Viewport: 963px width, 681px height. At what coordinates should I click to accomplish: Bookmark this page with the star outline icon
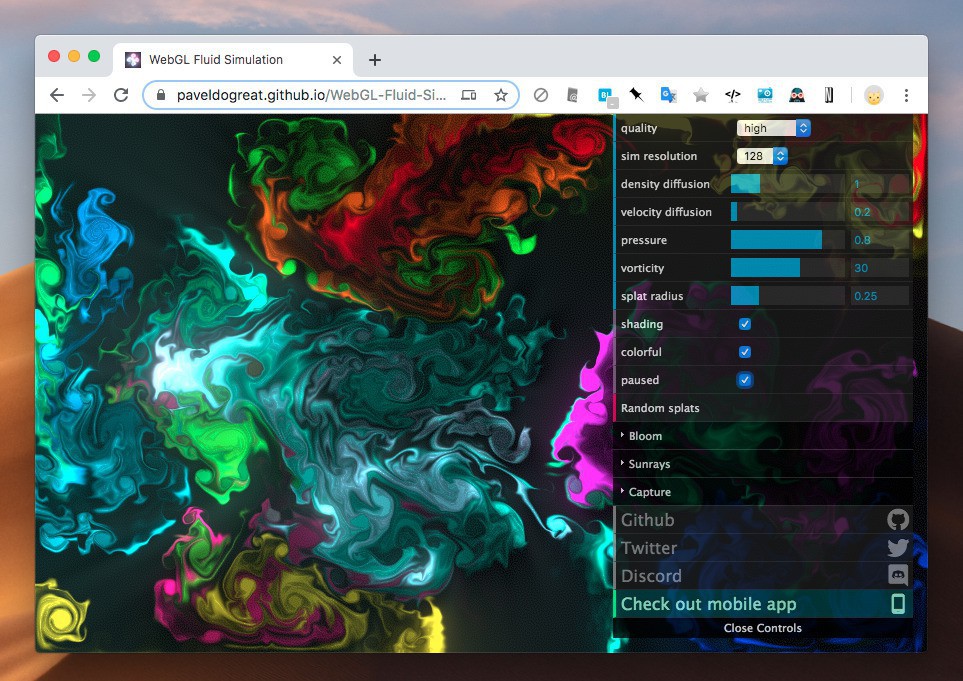[501, 95]
